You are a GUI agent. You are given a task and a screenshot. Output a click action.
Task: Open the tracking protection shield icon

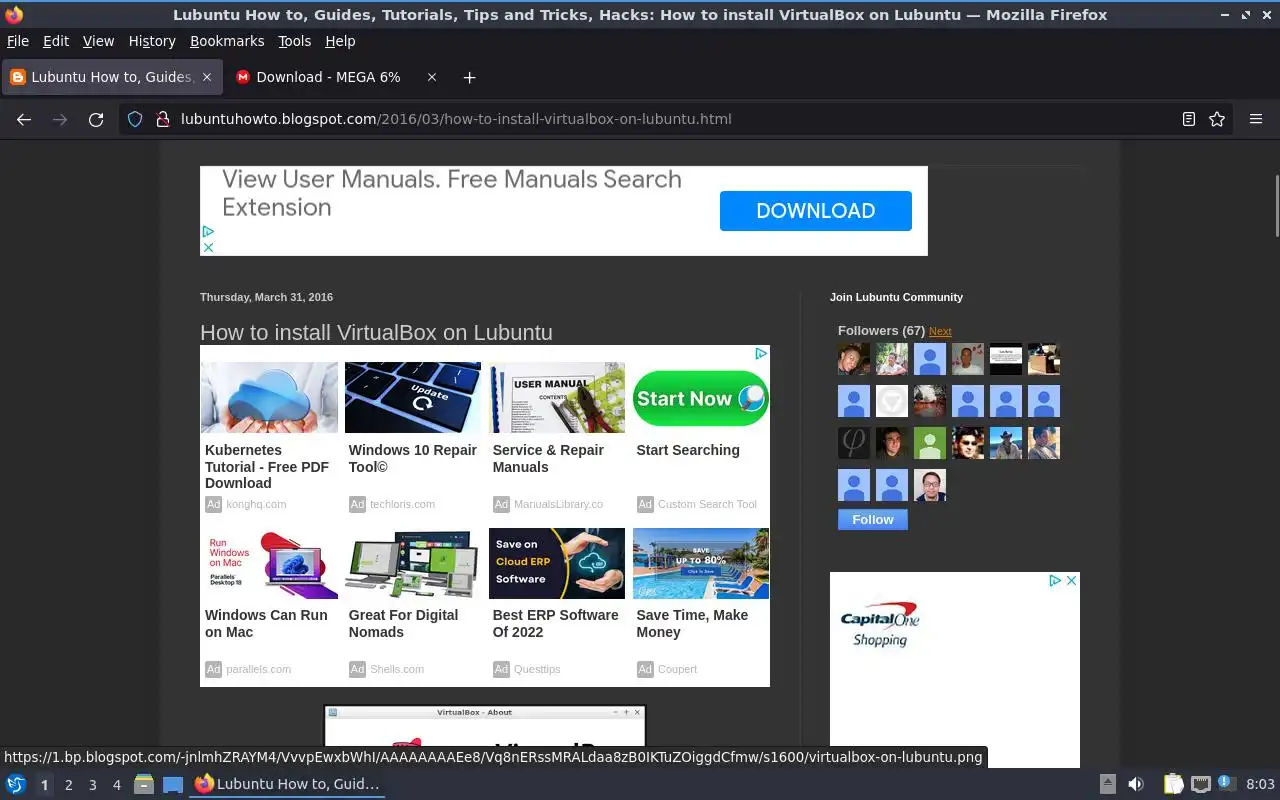click(135, 119)
